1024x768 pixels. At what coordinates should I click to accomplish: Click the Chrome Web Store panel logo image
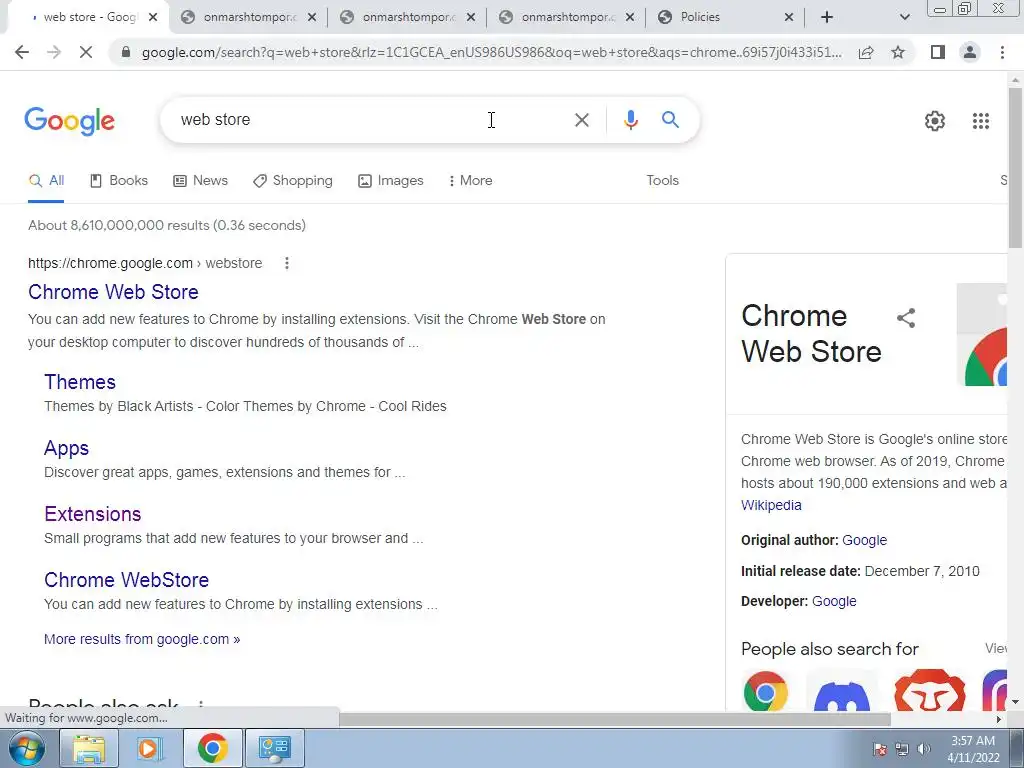click(x=982, y=334)
